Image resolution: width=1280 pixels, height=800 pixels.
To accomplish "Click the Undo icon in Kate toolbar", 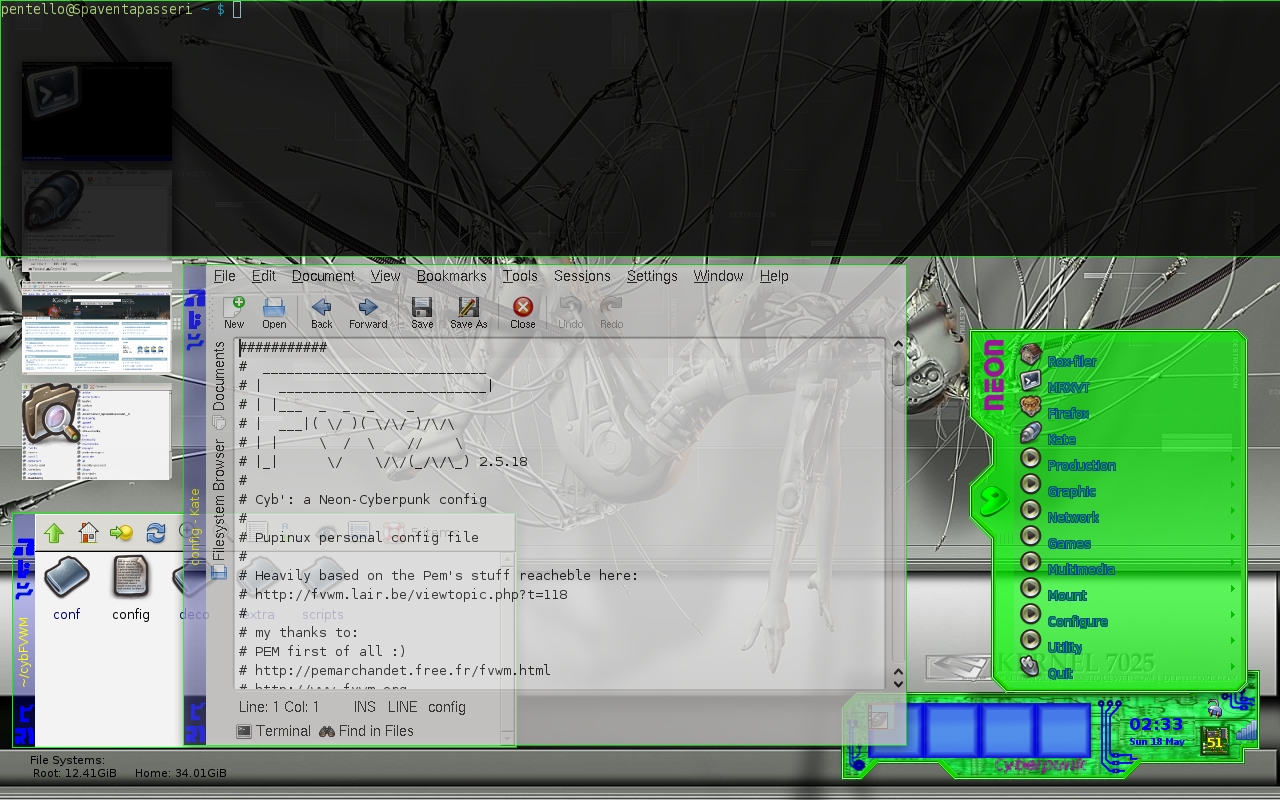I will point(570,312).
